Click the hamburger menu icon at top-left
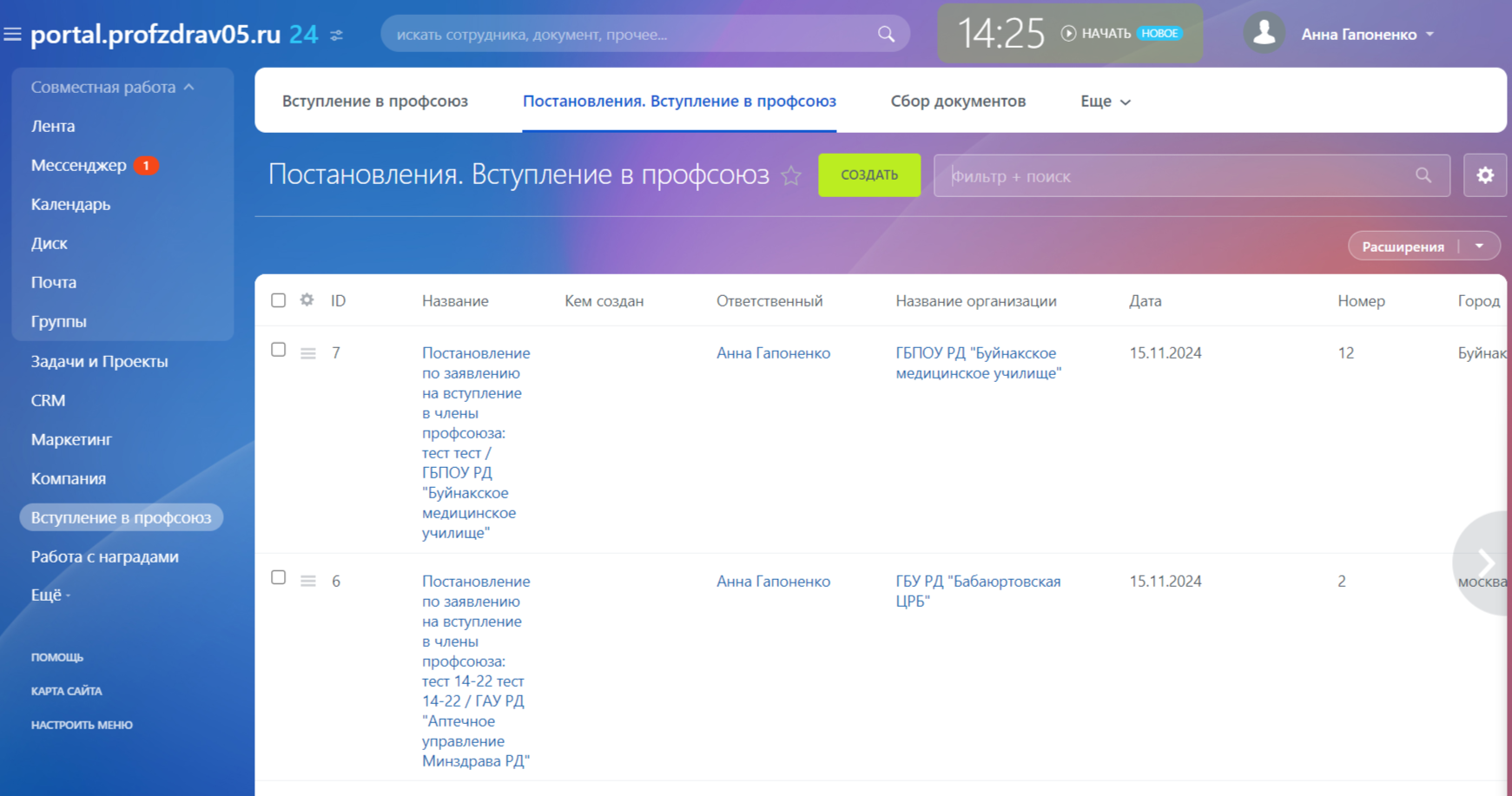This screenshot has width=1512, height=796. coord(12,35)
